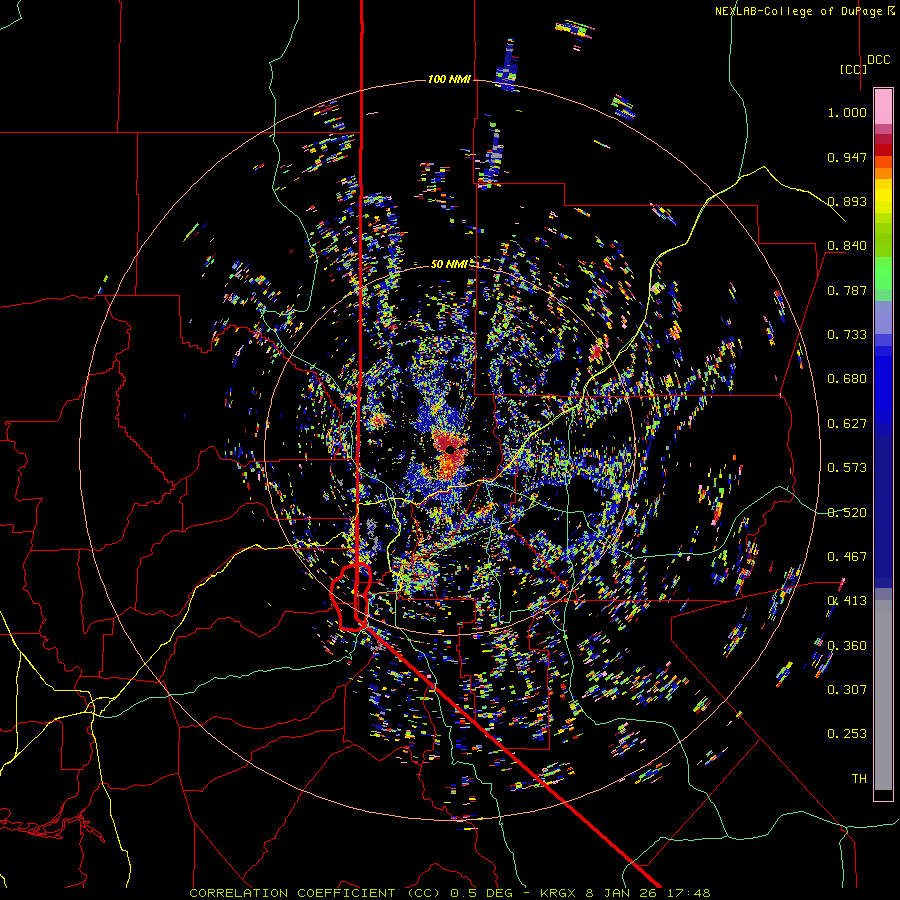The height and width of the screenshot is (900, 900).
Task: Click the 0.627 color scale value
Action: [x=847, y=424]
